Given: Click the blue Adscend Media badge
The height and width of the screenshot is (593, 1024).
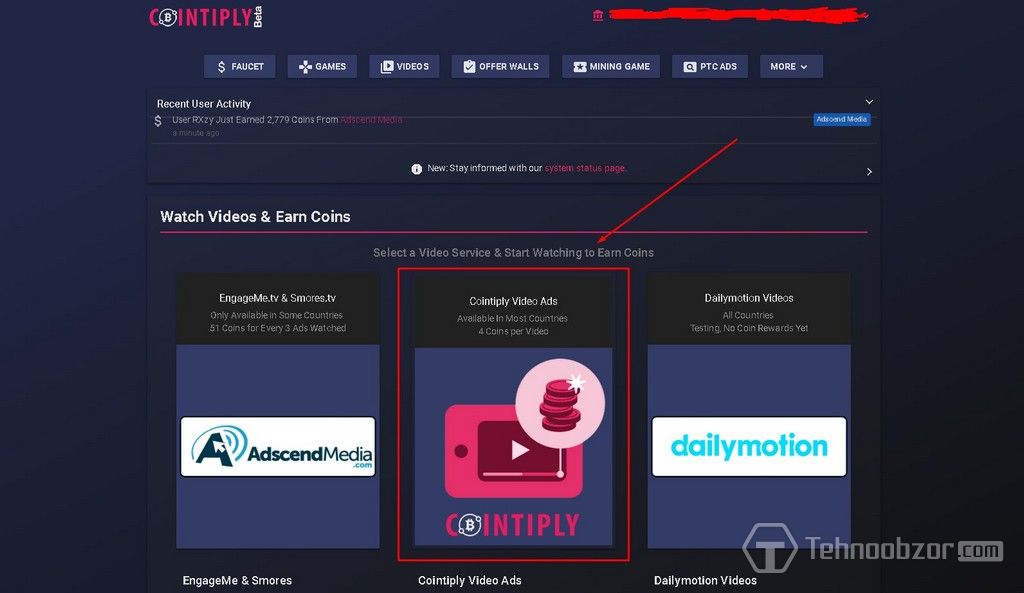Looking at the screenshot, I should pyautogui.click(x=841, y=119).
